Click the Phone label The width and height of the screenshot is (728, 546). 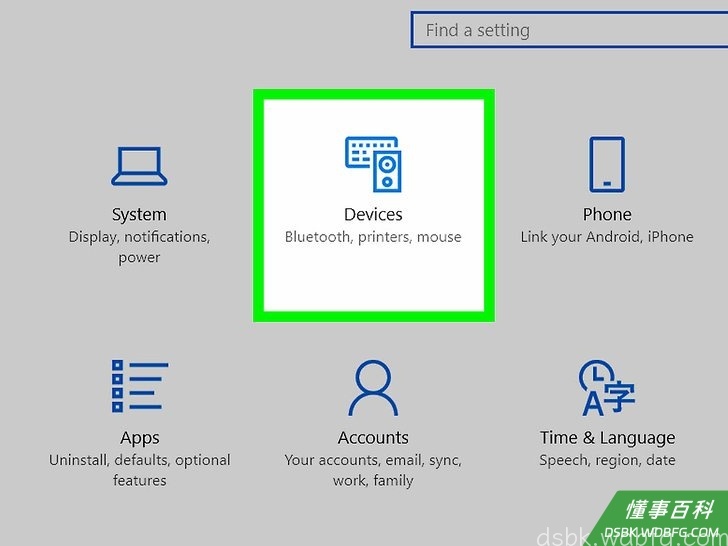(x=607, y=214)
